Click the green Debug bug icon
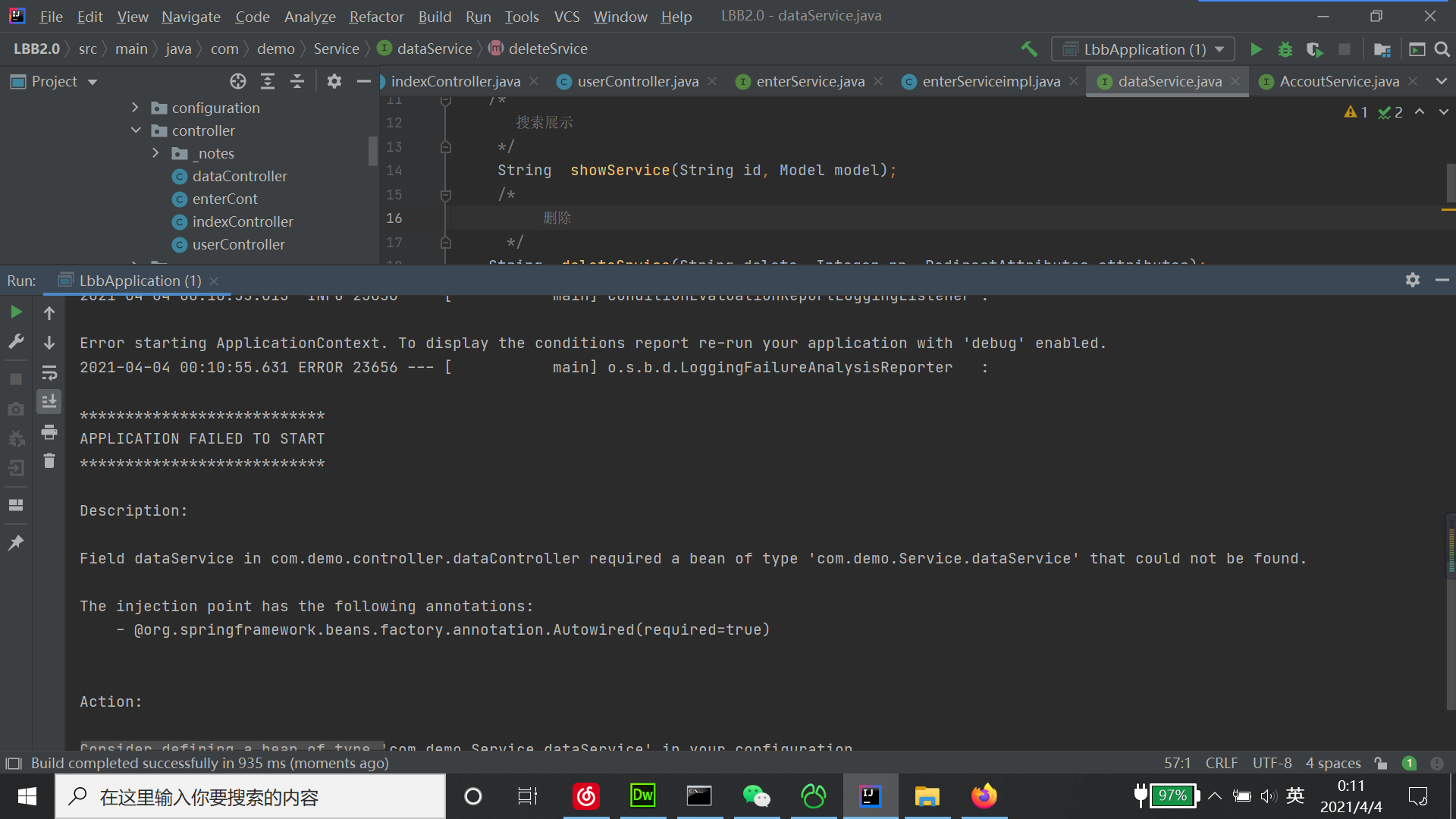This screenshot has height=819, width=1456. point(1285,49)
